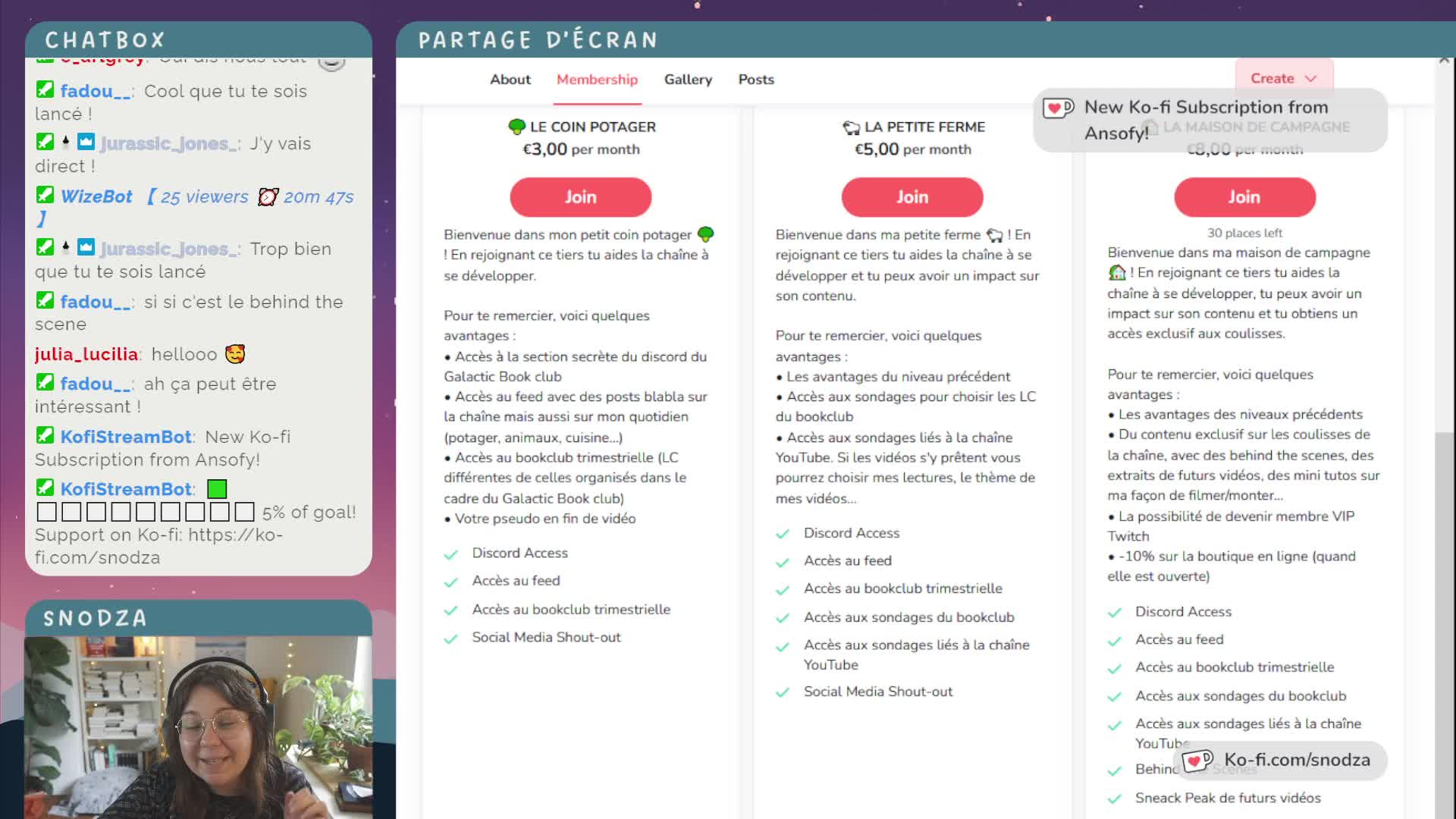This screenshot has height=819, width=1456.
Task: Click '30 places left' text
Action: pyautogui.click(x=1244, y=233)
